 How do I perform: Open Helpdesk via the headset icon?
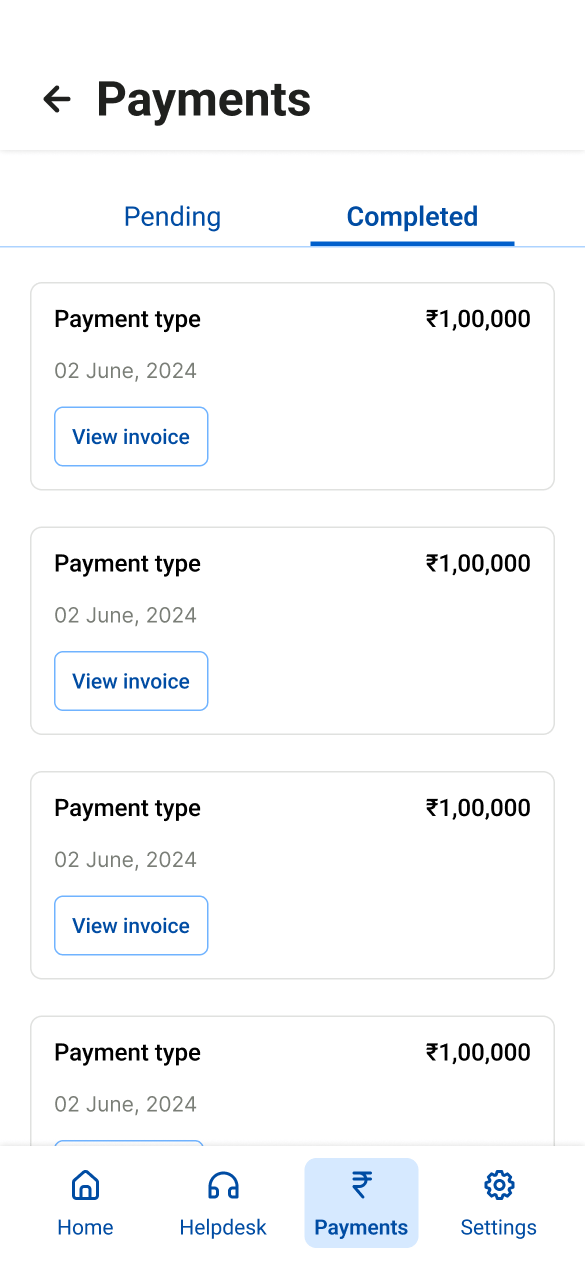tap(223, 1185)
